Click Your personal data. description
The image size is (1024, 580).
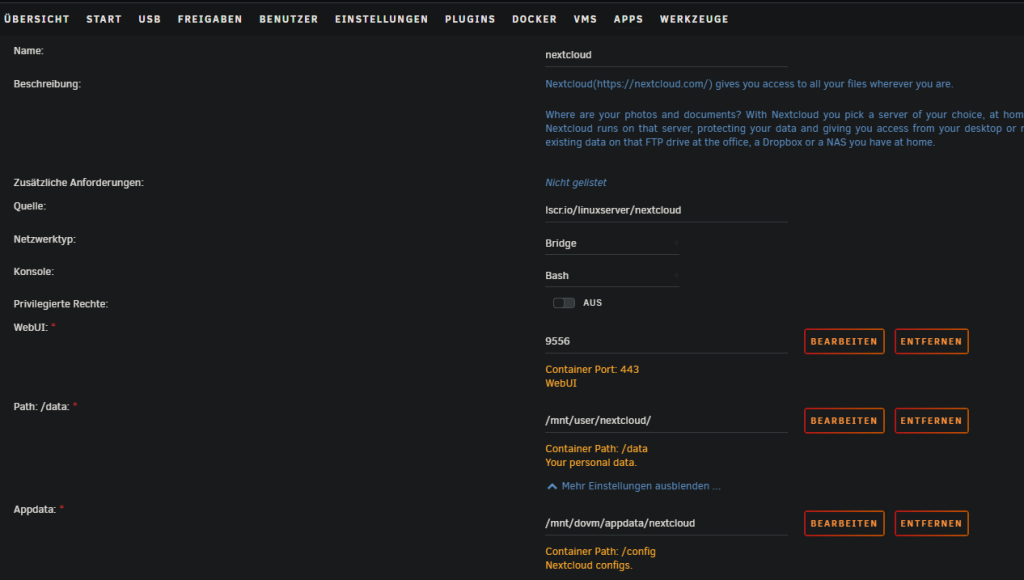[x=591, y=462]
